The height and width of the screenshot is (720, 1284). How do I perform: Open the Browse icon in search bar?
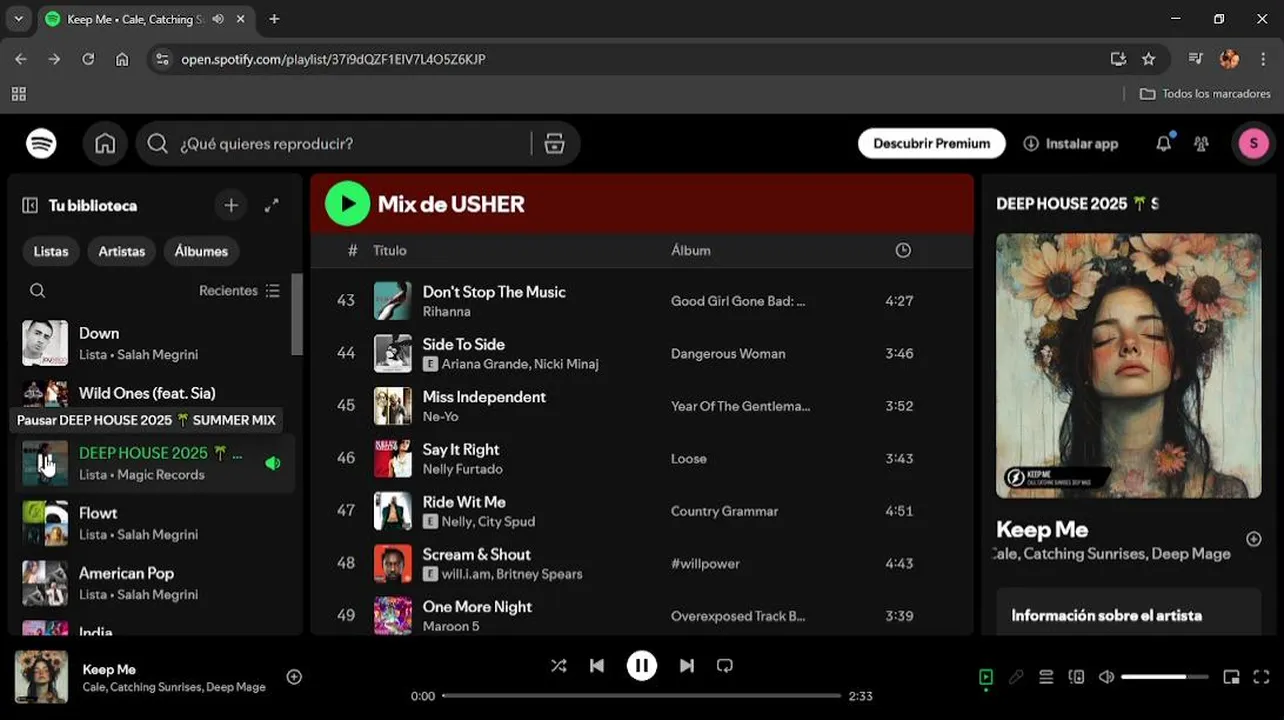coord(554,144)
